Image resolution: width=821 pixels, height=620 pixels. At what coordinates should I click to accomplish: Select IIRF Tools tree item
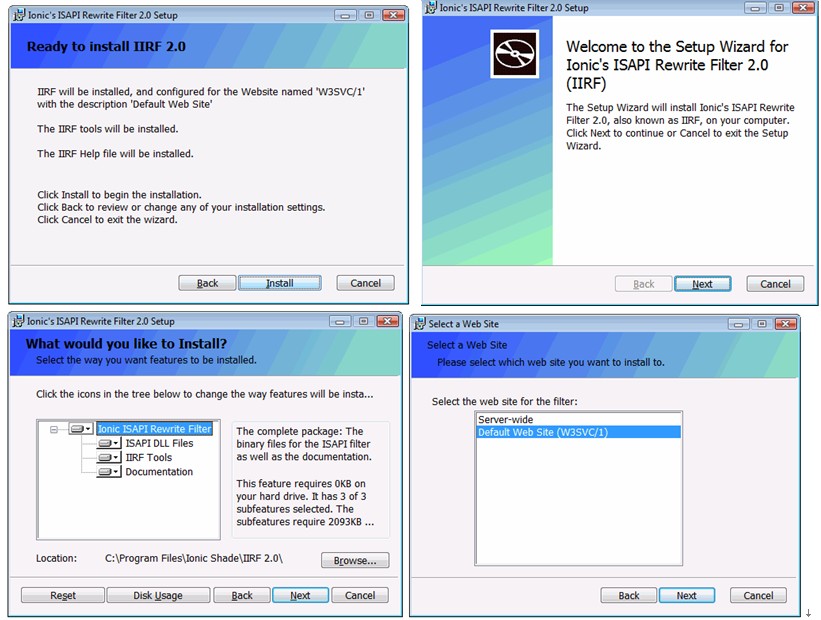pyautogui.click(x=149, y=457)
